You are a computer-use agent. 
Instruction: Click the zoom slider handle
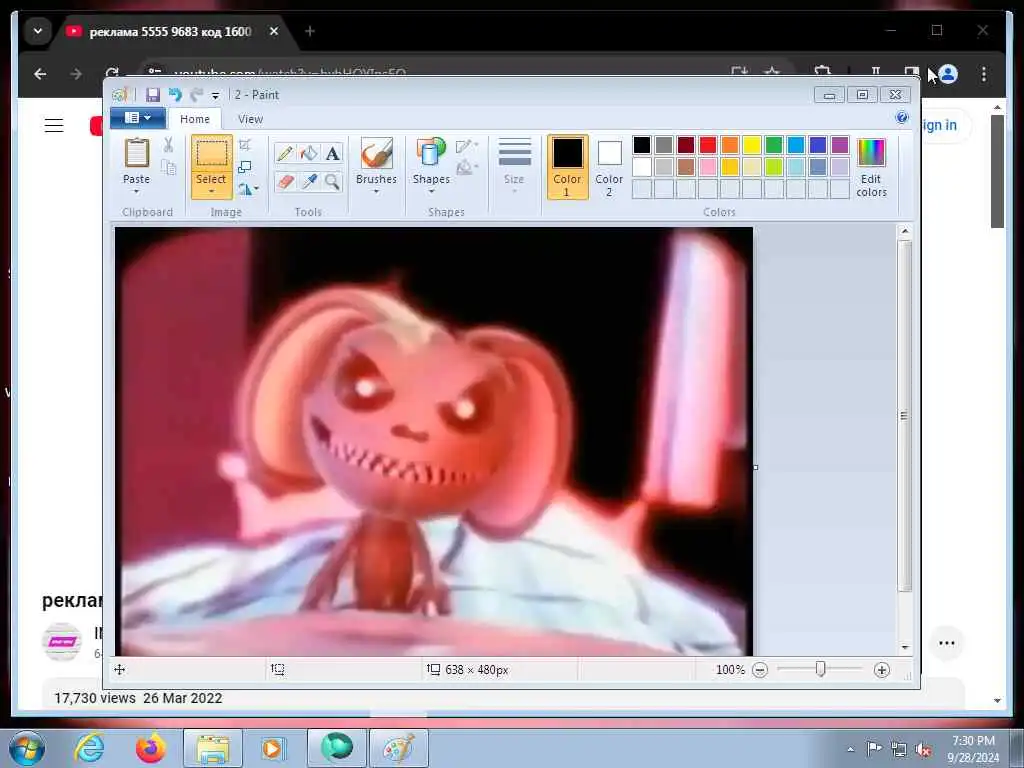(820, 669)
